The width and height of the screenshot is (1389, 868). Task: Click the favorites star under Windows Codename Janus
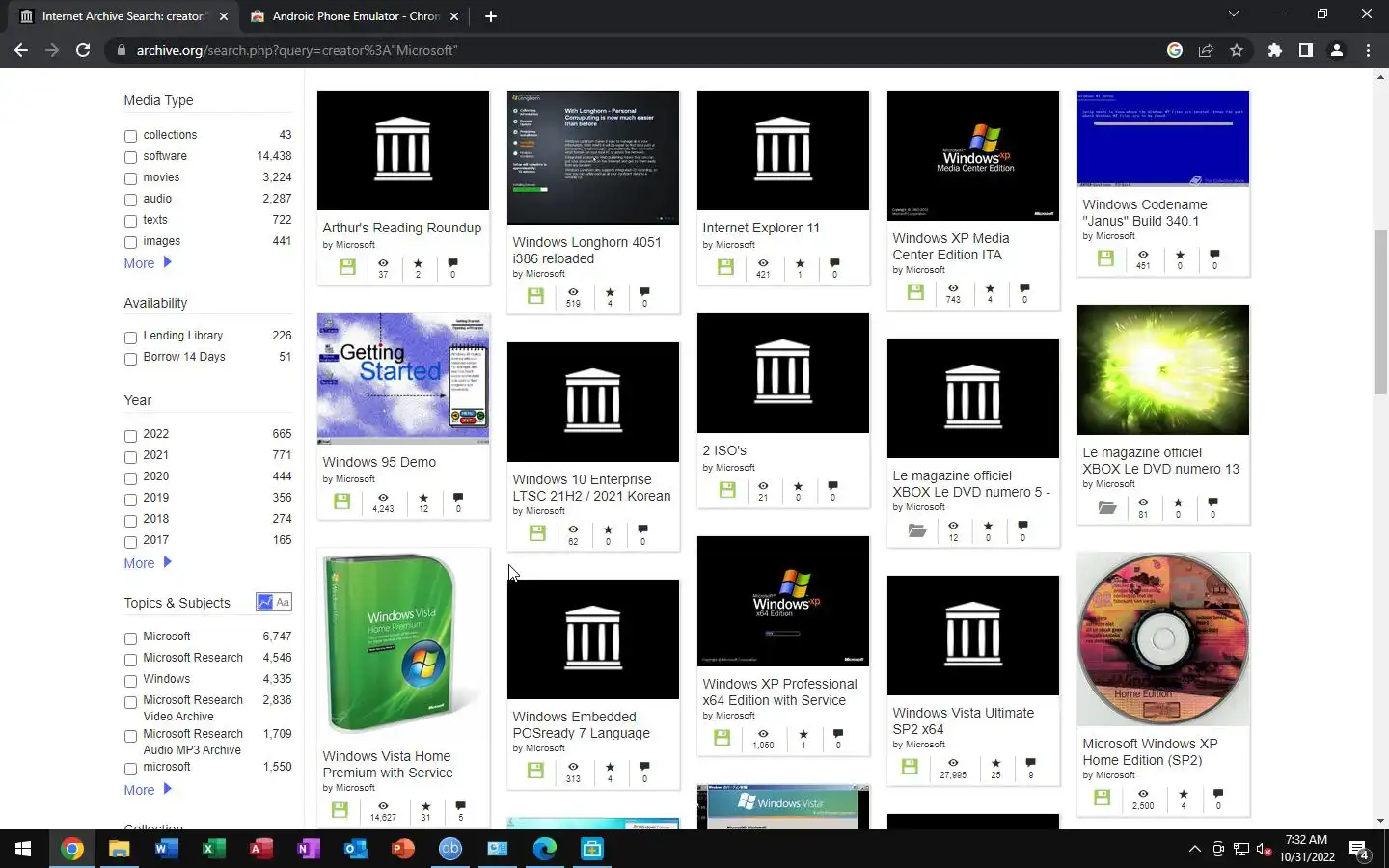(1180, 255)
